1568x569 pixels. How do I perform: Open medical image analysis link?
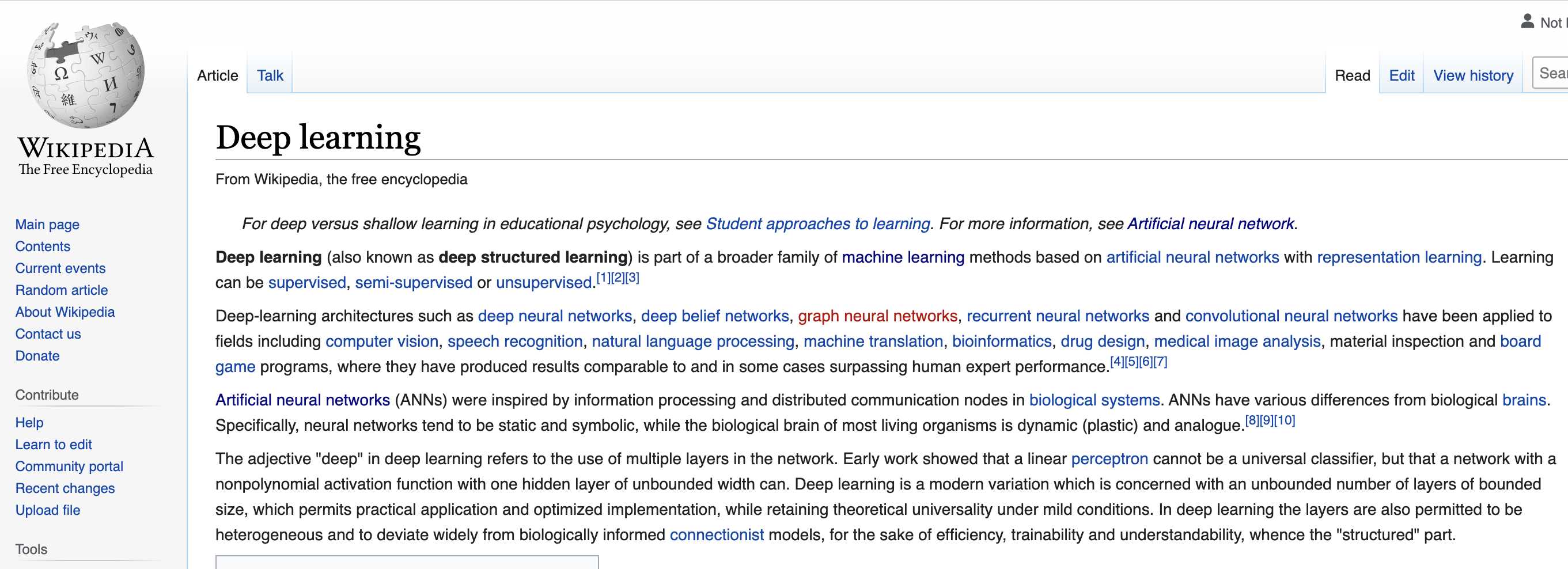click(1237, 342)
